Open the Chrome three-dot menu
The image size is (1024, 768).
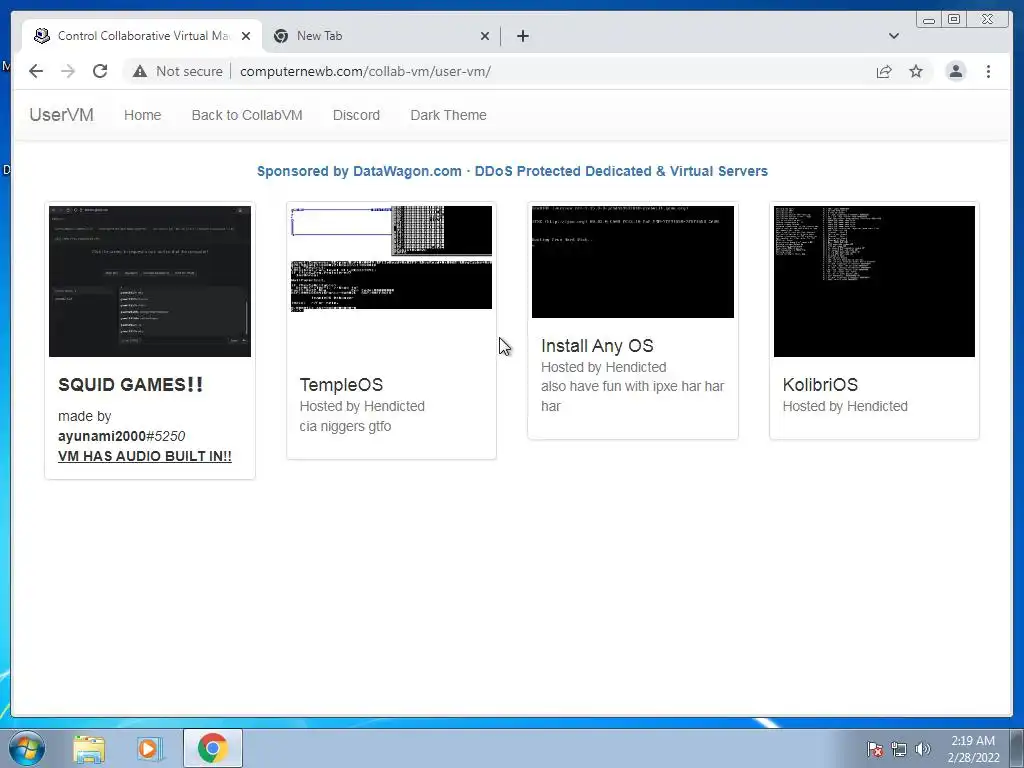point(988,71)
